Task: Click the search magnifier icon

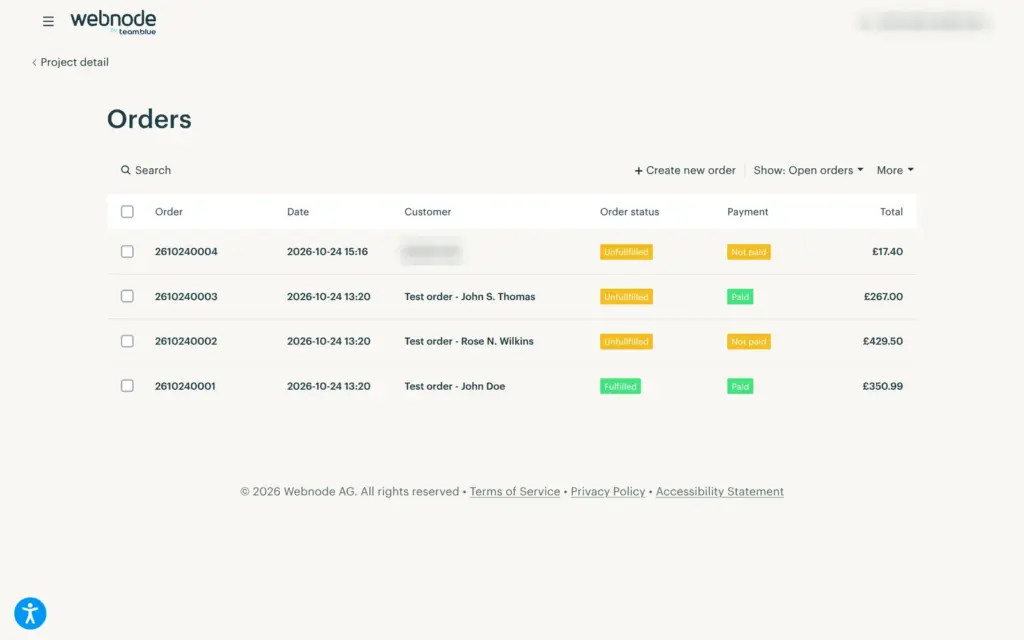Action: [x=125, y=170]
